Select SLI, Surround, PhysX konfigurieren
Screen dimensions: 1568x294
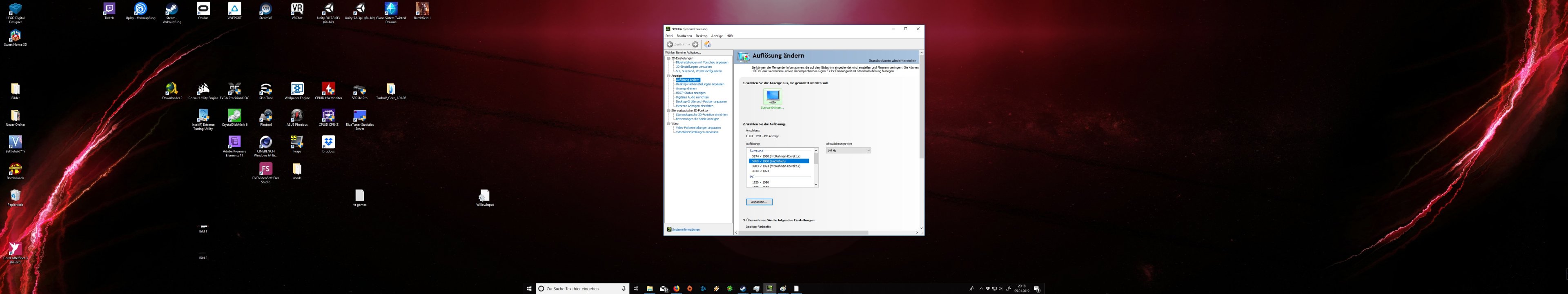click(x=699, y=71)
